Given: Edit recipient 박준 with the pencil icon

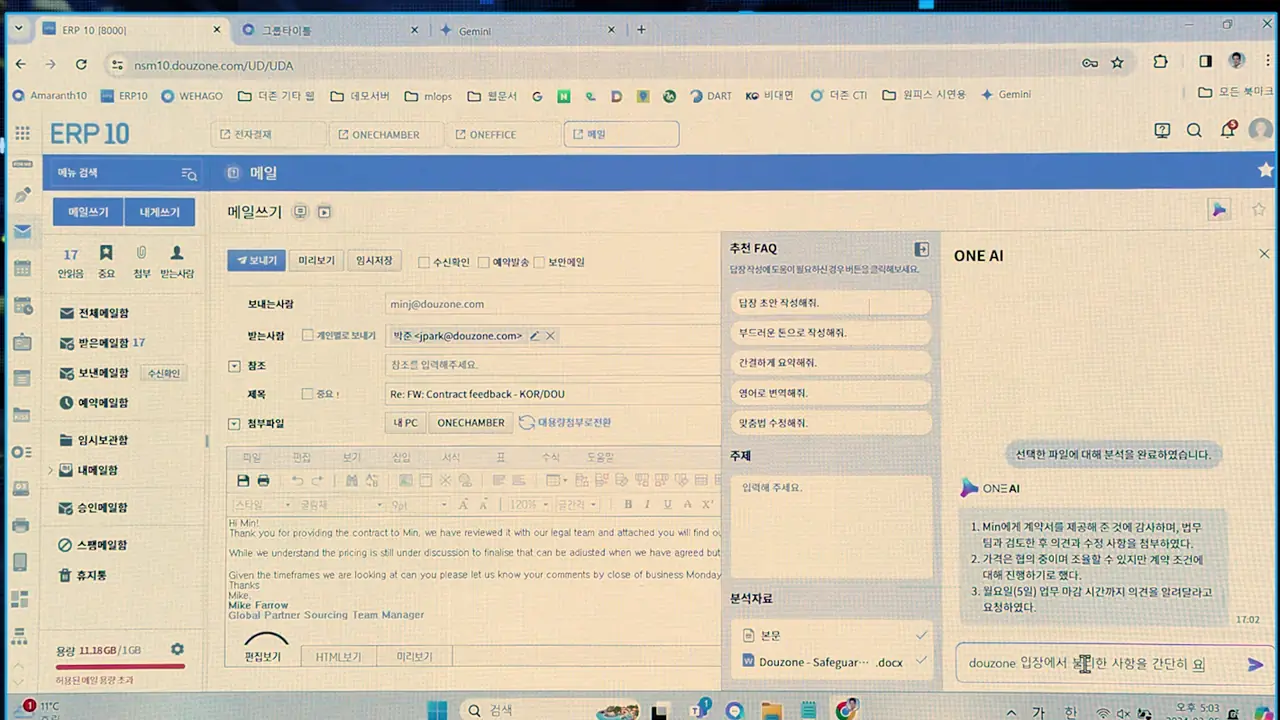Looking at the screenshot, I should [535, 336].
